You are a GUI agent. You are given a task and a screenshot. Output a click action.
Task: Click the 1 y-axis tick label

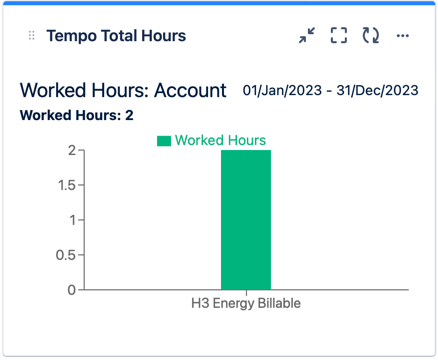72,220
